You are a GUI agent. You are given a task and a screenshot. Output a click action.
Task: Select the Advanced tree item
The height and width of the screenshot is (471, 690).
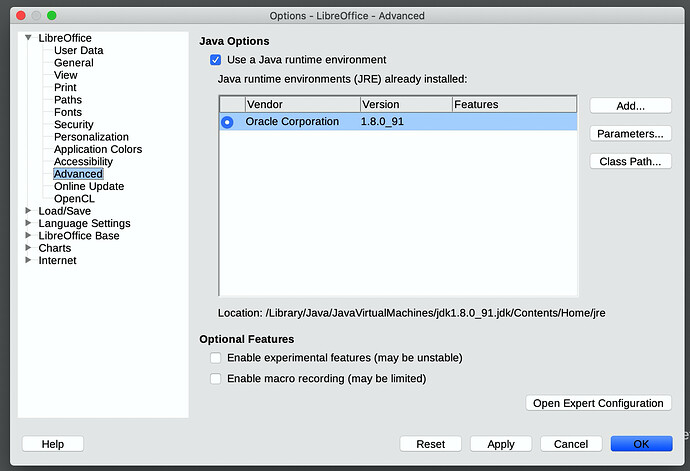78,174
